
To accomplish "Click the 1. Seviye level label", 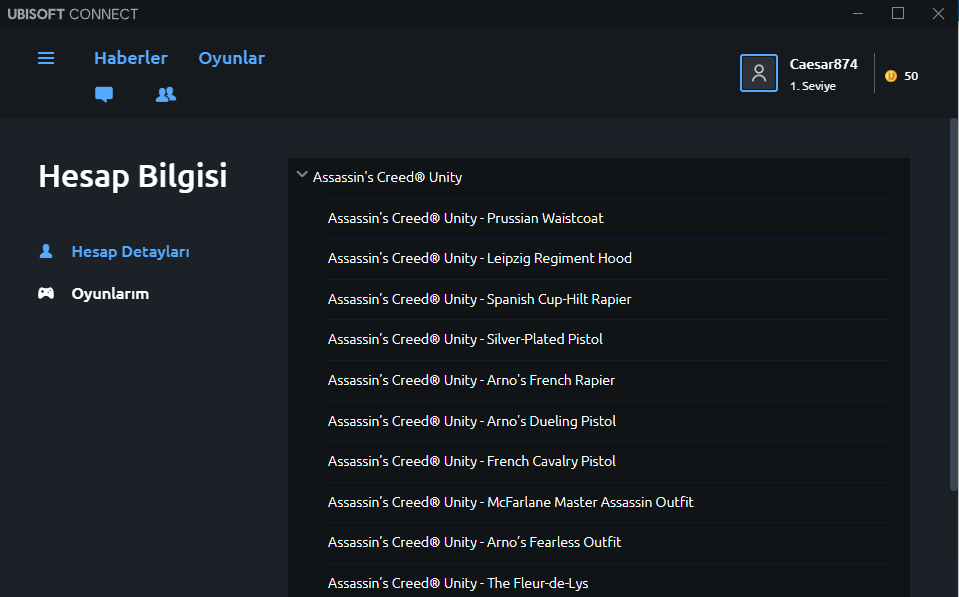I will tap(812, 86).
